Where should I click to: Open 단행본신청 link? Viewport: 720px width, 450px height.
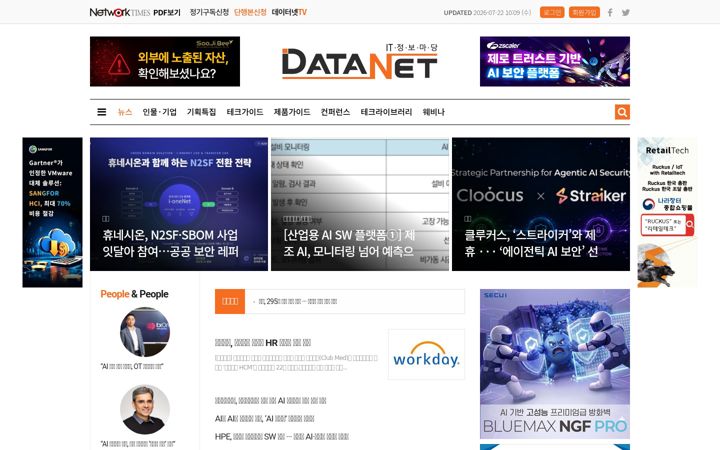[x=250, y=12]
